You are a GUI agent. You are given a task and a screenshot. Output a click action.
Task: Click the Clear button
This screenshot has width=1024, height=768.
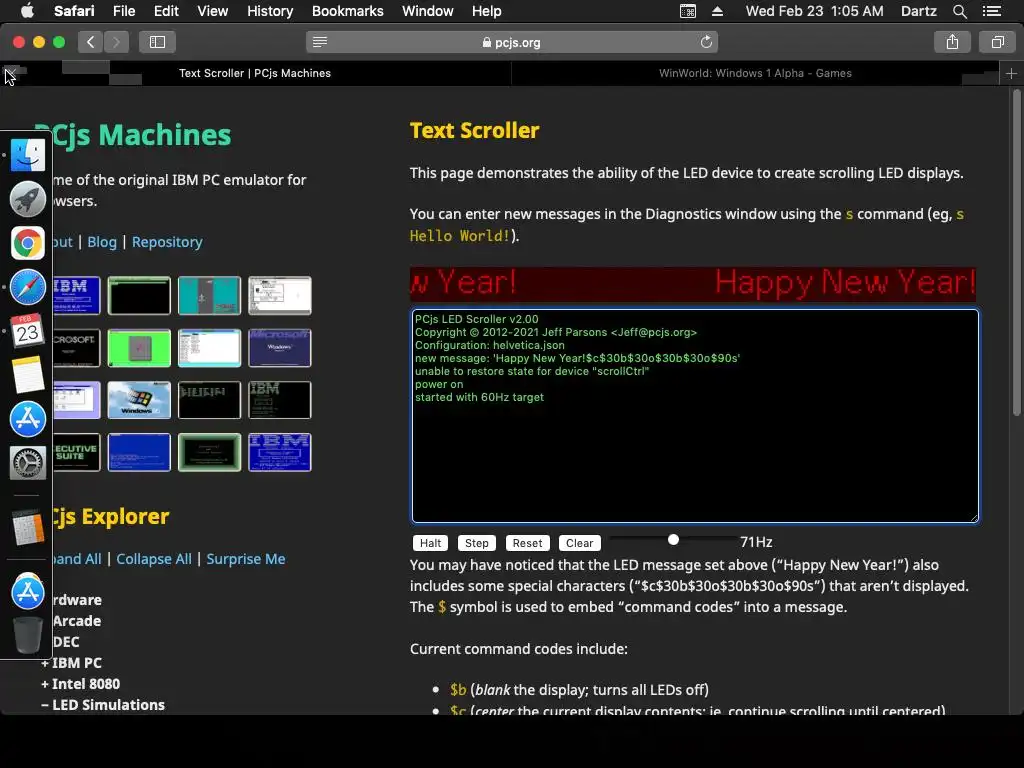(x=579, y=543)
